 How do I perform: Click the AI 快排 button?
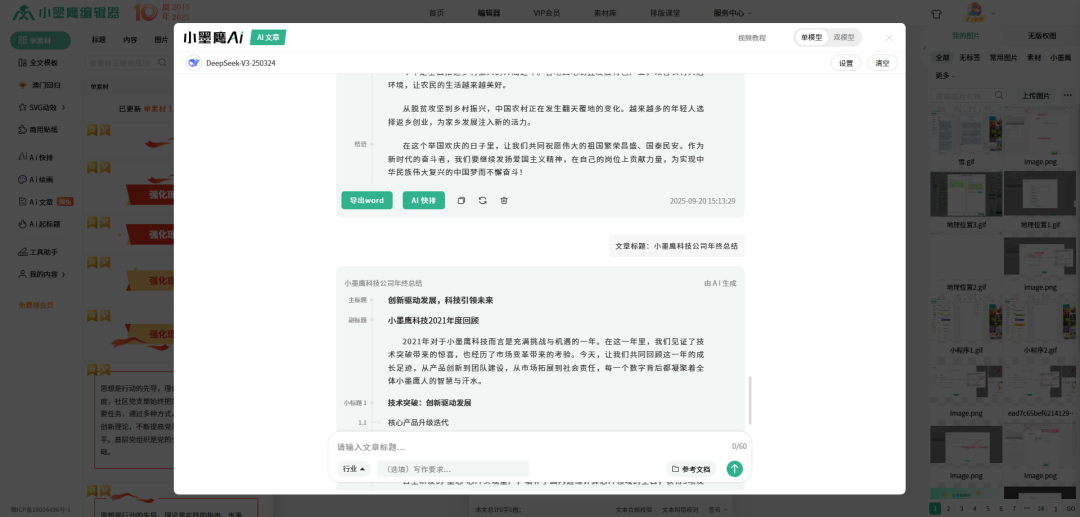[x=424, y=200]
